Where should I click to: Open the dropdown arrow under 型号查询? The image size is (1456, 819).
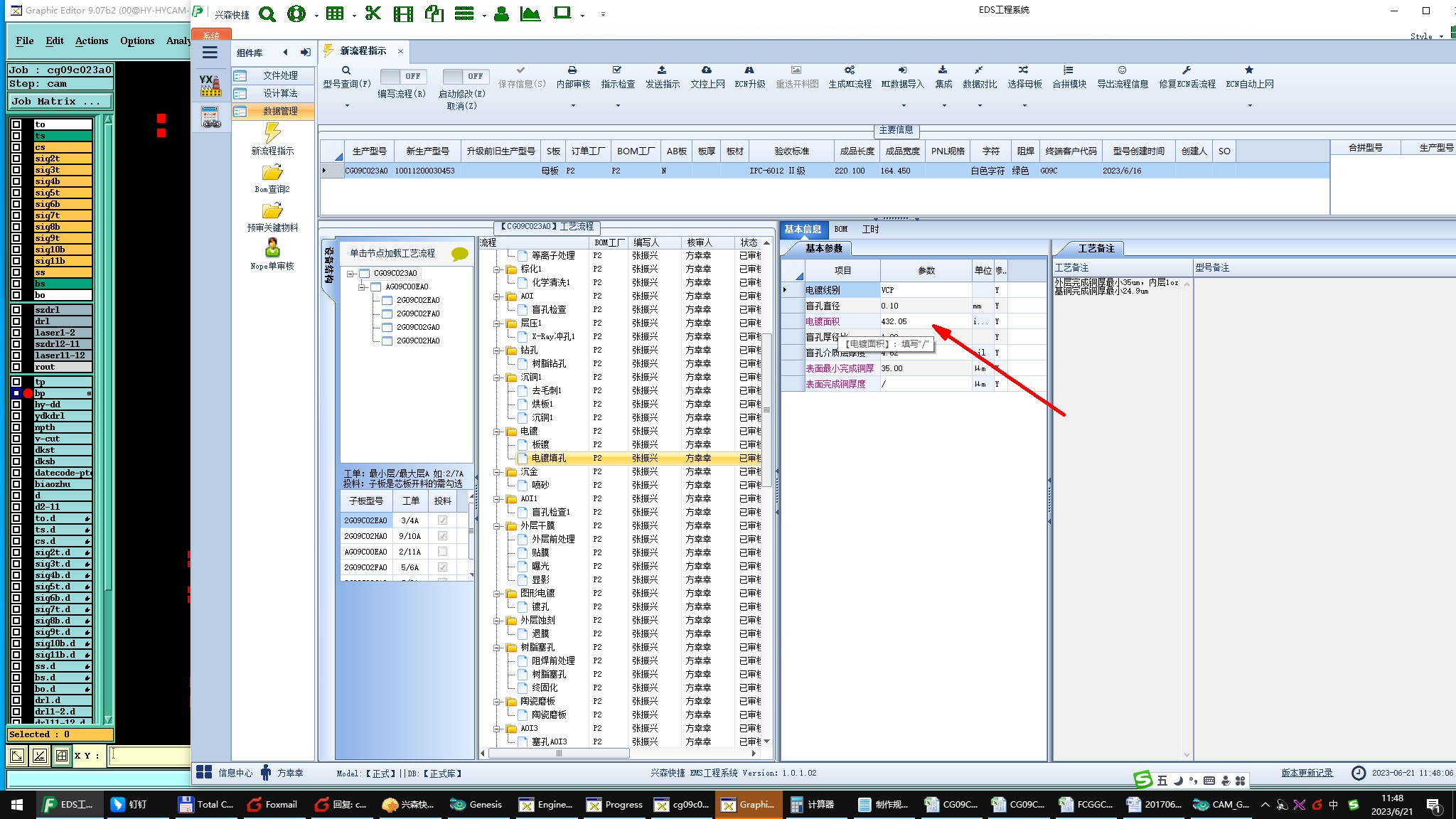347,106
